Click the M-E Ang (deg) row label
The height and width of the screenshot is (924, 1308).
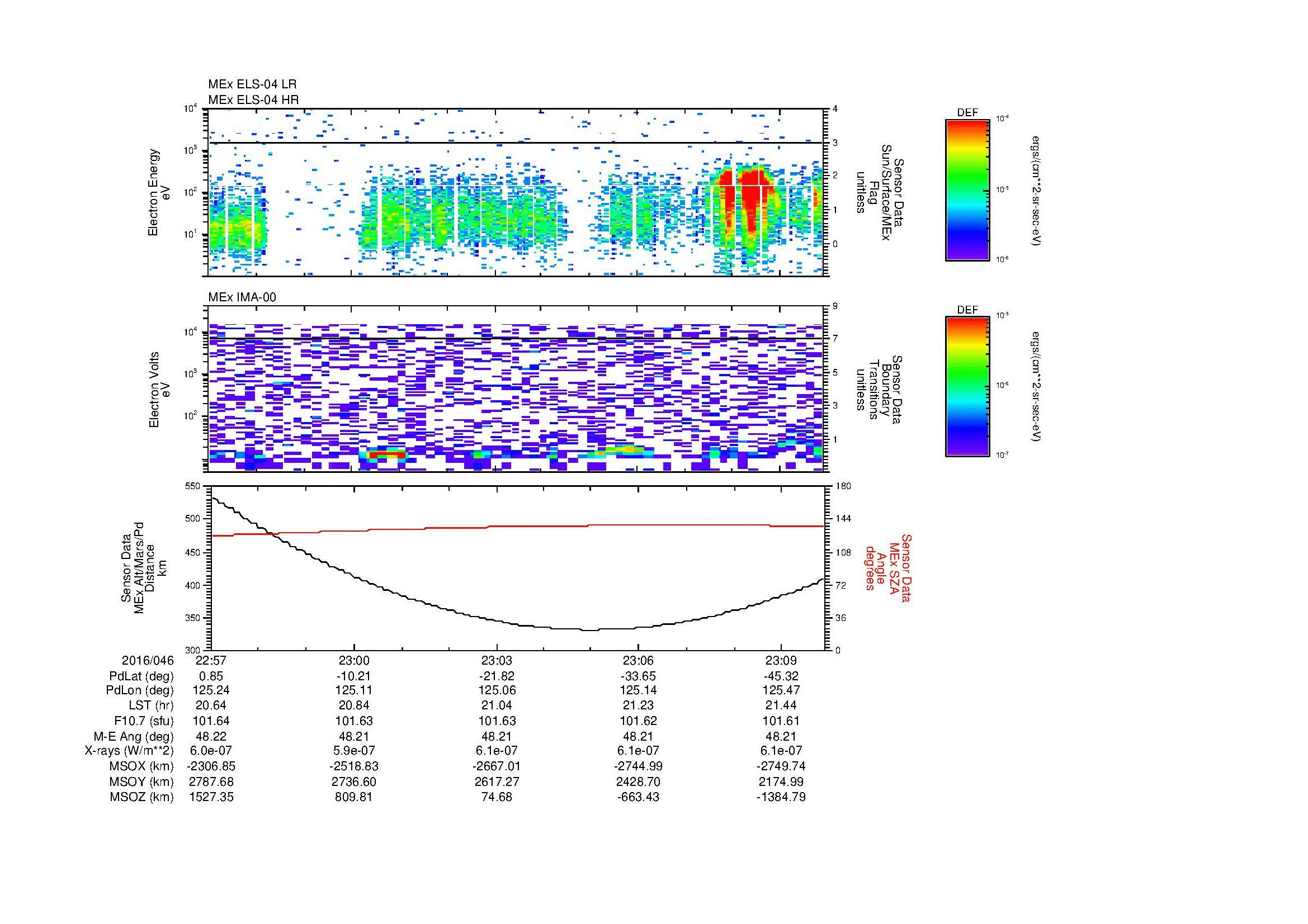coord(133,736)
